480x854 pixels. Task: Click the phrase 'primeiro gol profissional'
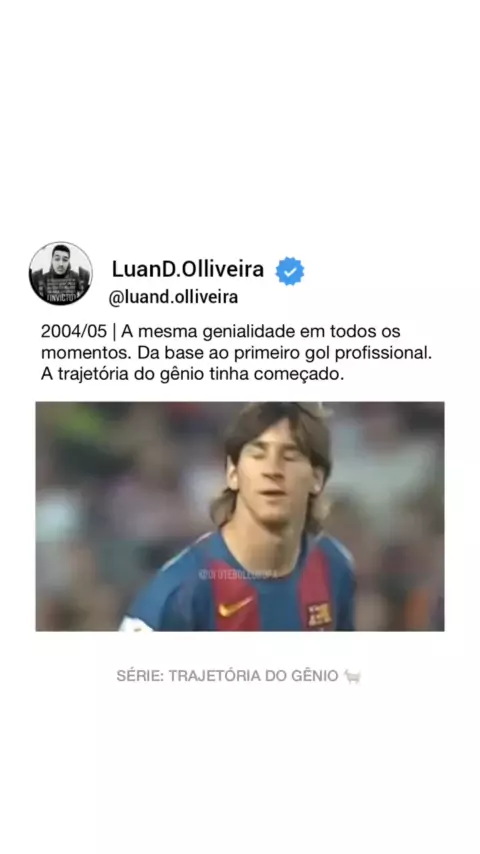tap(333, 353)
